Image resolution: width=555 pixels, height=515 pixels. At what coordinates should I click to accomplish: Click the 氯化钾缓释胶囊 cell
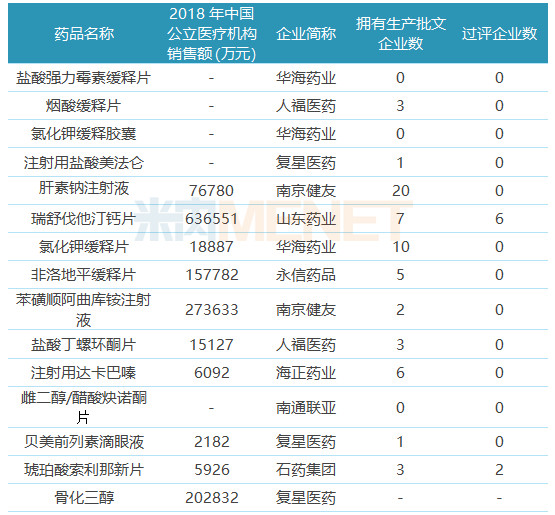click(84, 134)
